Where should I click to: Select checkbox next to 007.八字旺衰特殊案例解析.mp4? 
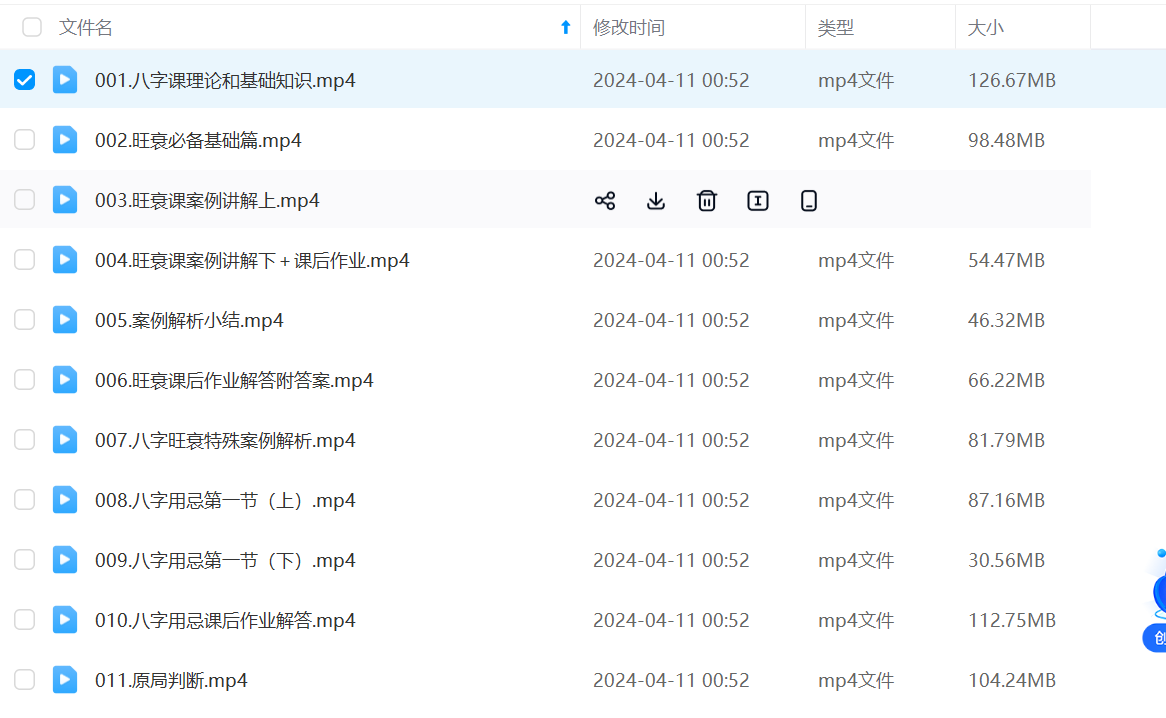click(x=25, y=440)
